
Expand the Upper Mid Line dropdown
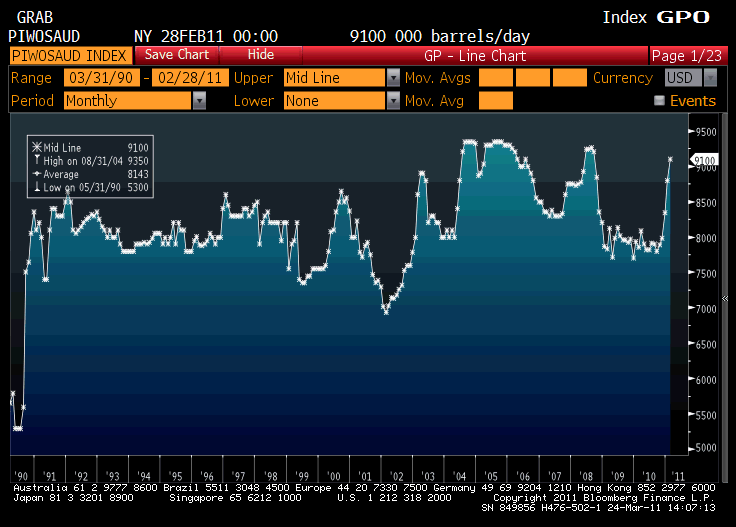pyautogui.click(x=392, y=78)
